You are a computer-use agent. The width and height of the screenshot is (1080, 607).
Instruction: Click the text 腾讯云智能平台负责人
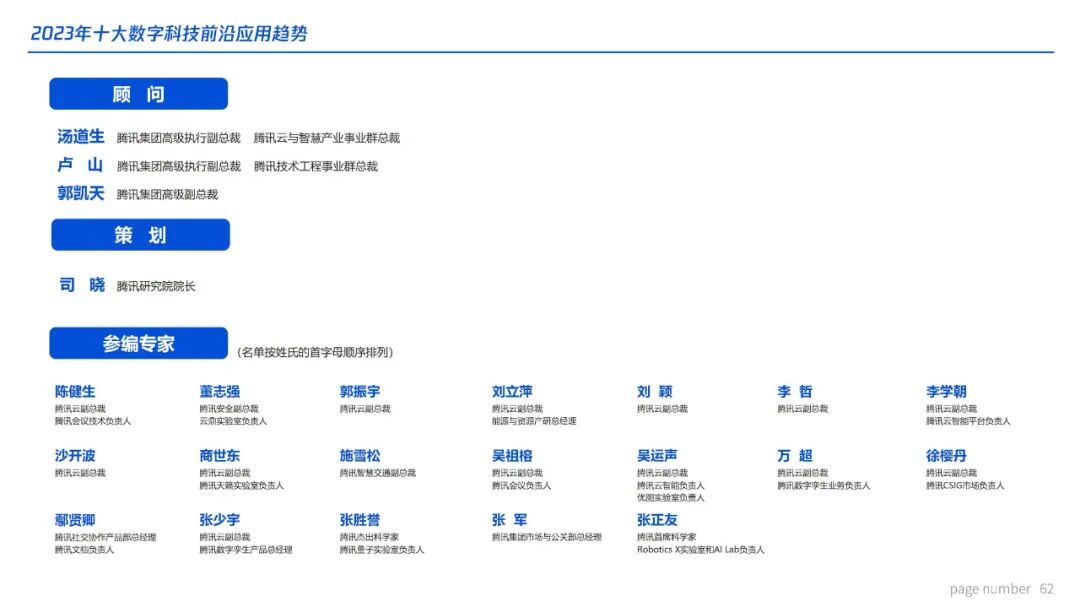pos(968,421)
